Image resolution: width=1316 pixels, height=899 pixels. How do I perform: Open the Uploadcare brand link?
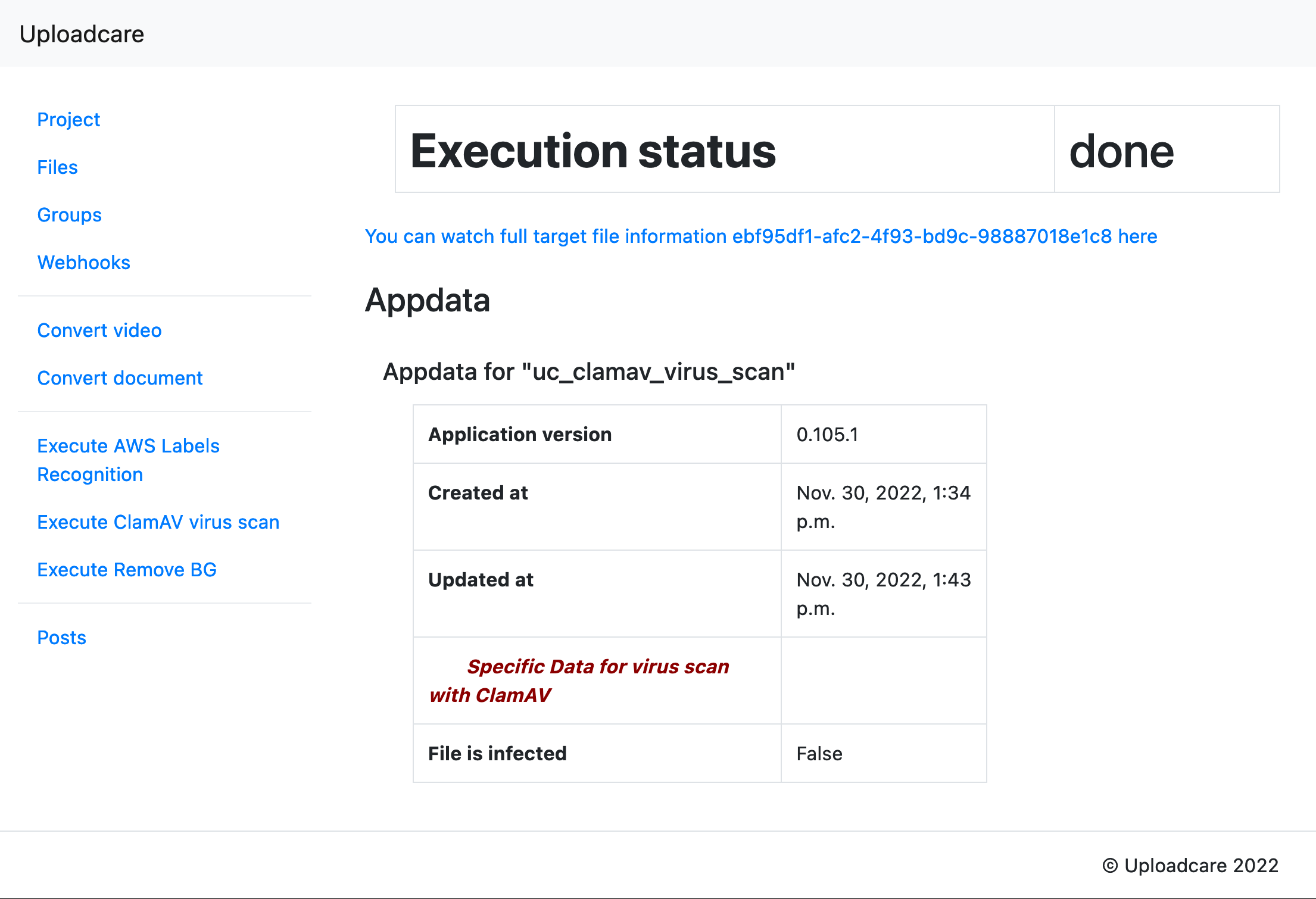coord(82,34)
